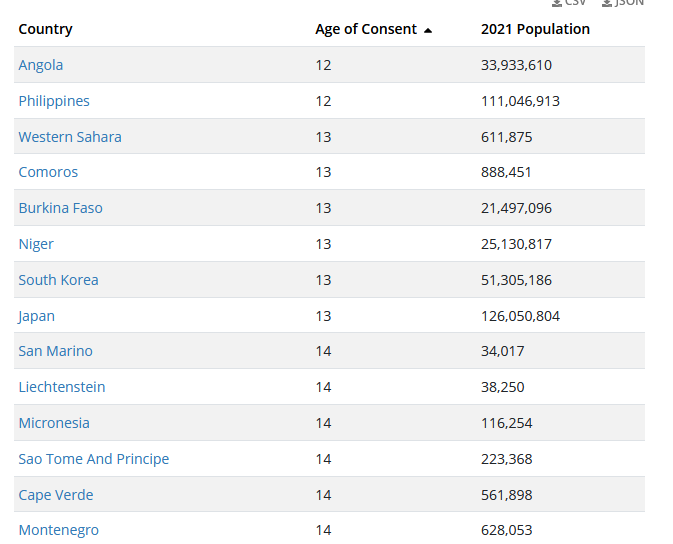Select Western Sahara's age of consent value
Screen dimensions: 673x544
[323, 137]
